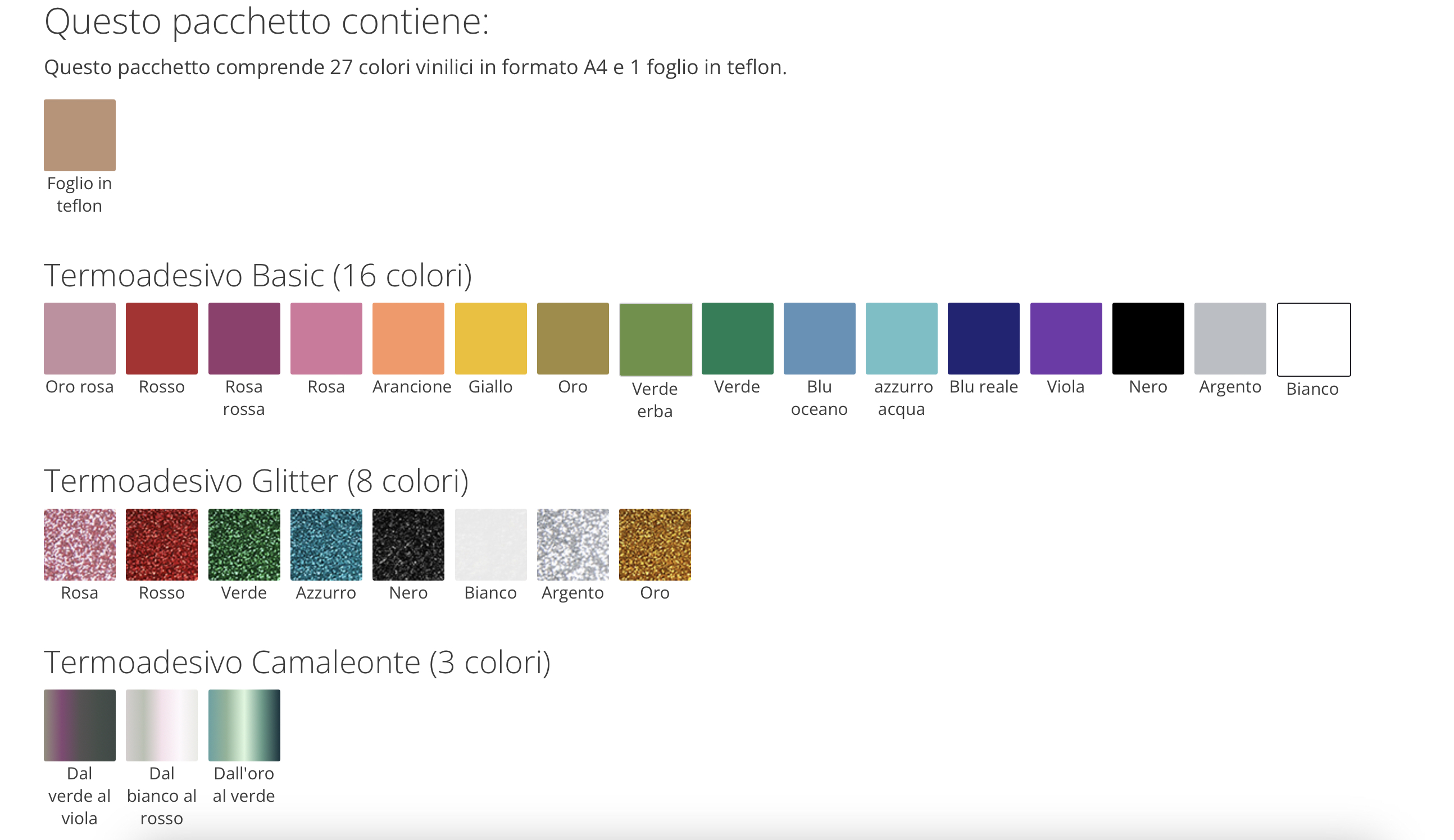This screenshot has width=1454, height=840.
Task: Click the Termoadesivo Glitter (8 colori) heading
Action: (257, 481)
